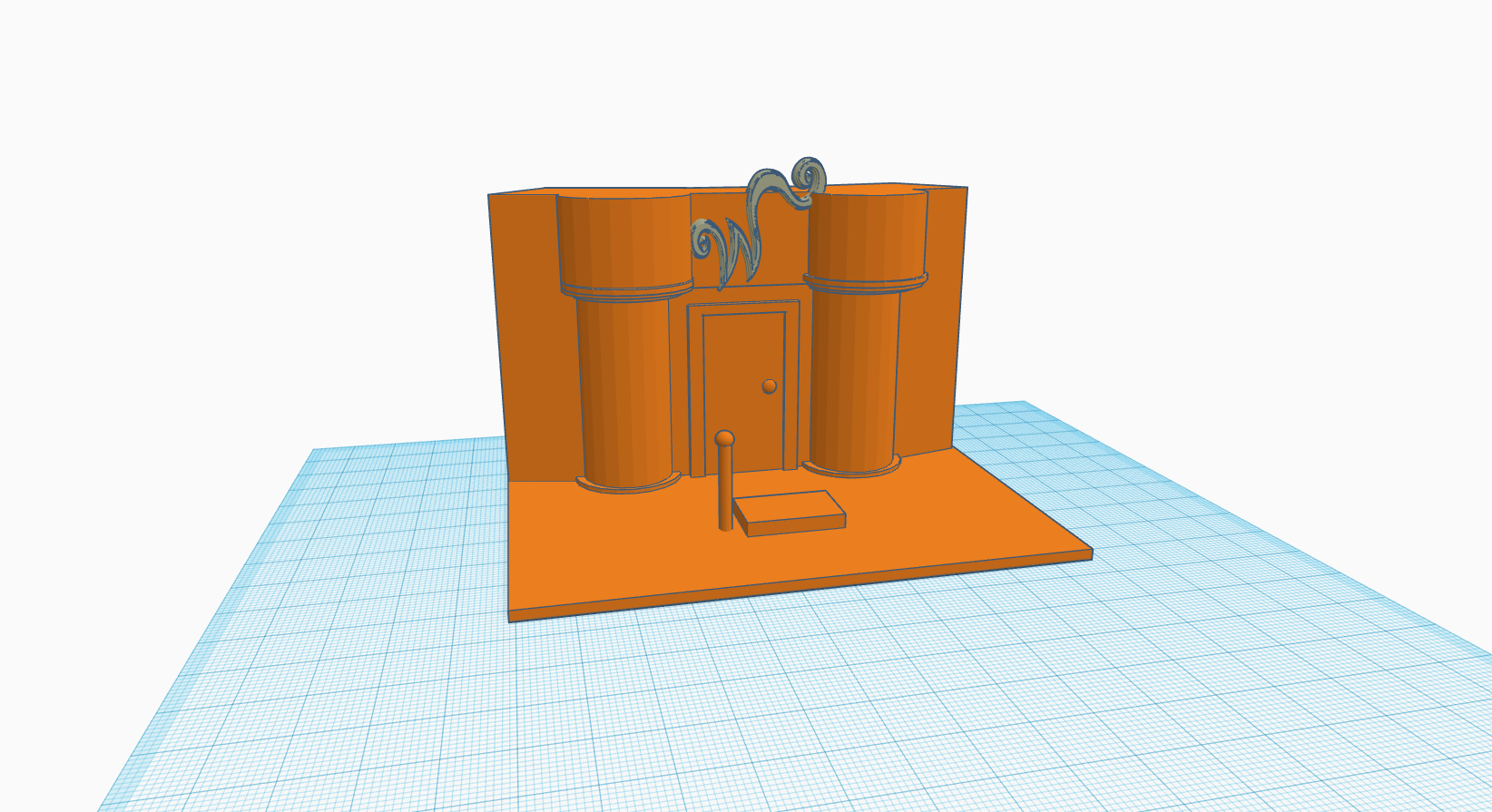
Task: Select the ball-topped post near the doorstep
Action: [x=724, y=481]
